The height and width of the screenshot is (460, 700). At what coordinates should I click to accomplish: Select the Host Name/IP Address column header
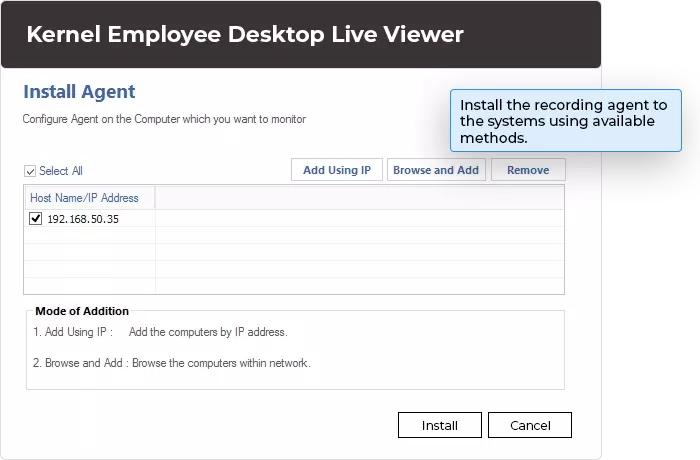click(90, 198)
